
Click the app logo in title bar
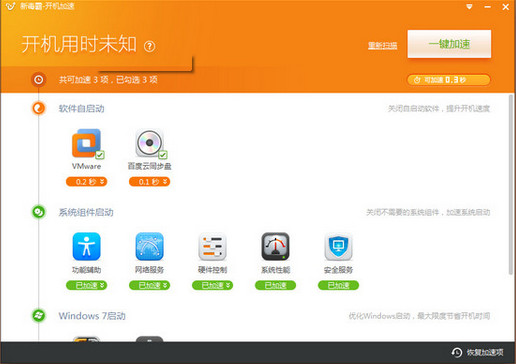pos(10,6)
